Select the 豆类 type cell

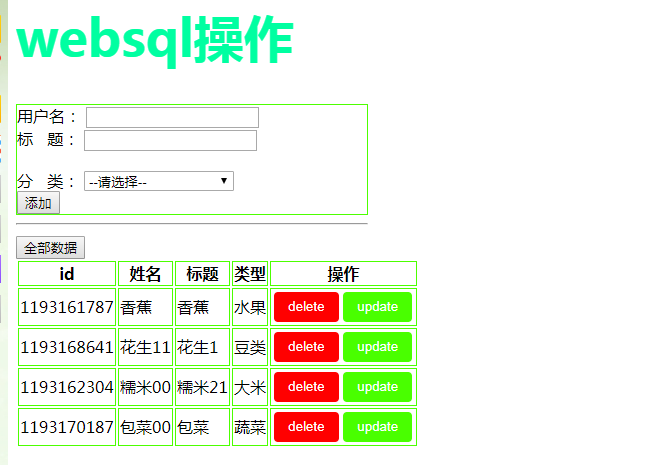[250, 347]
